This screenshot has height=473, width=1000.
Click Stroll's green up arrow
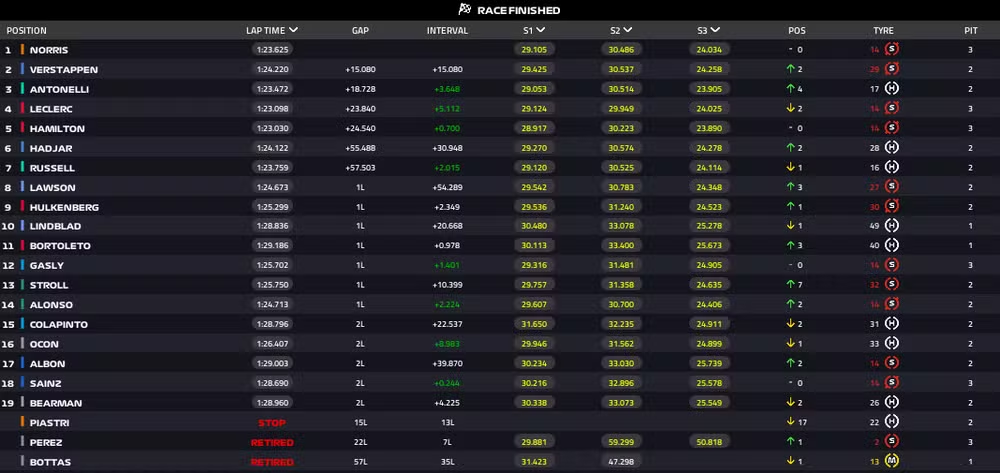click(790, 284)
